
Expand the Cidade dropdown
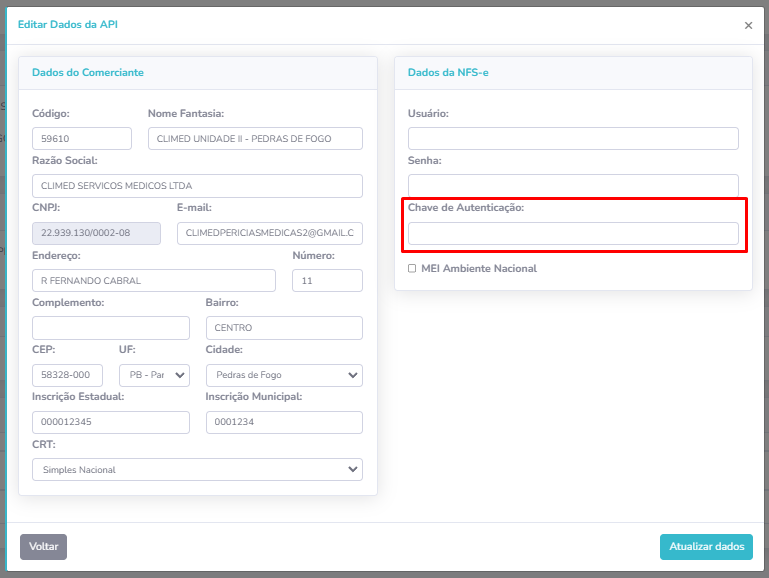click(284, 375)
